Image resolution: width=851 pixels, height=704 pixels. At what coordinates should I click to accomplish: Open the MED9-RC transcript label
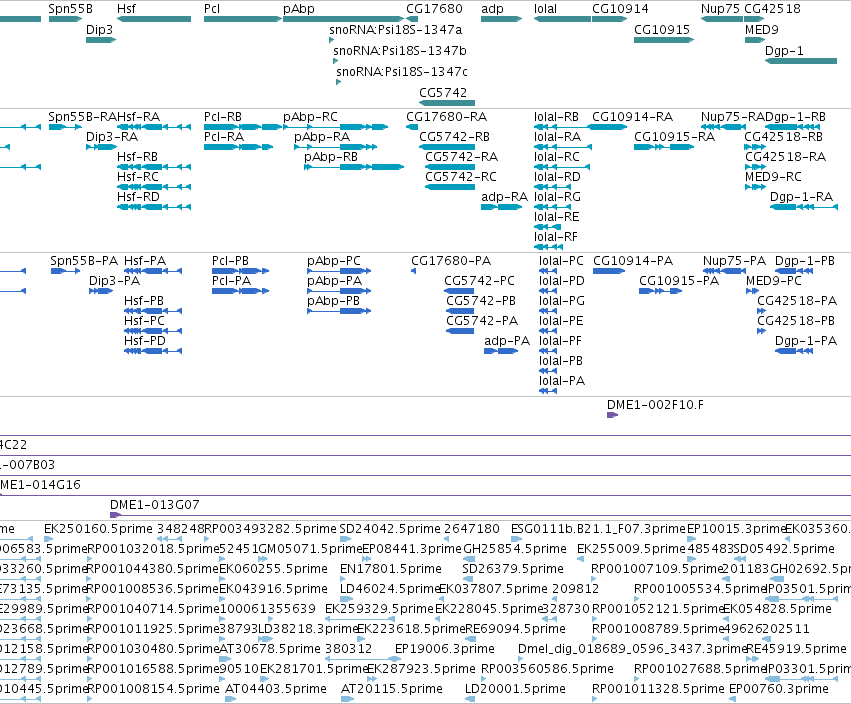click(773, 177)
